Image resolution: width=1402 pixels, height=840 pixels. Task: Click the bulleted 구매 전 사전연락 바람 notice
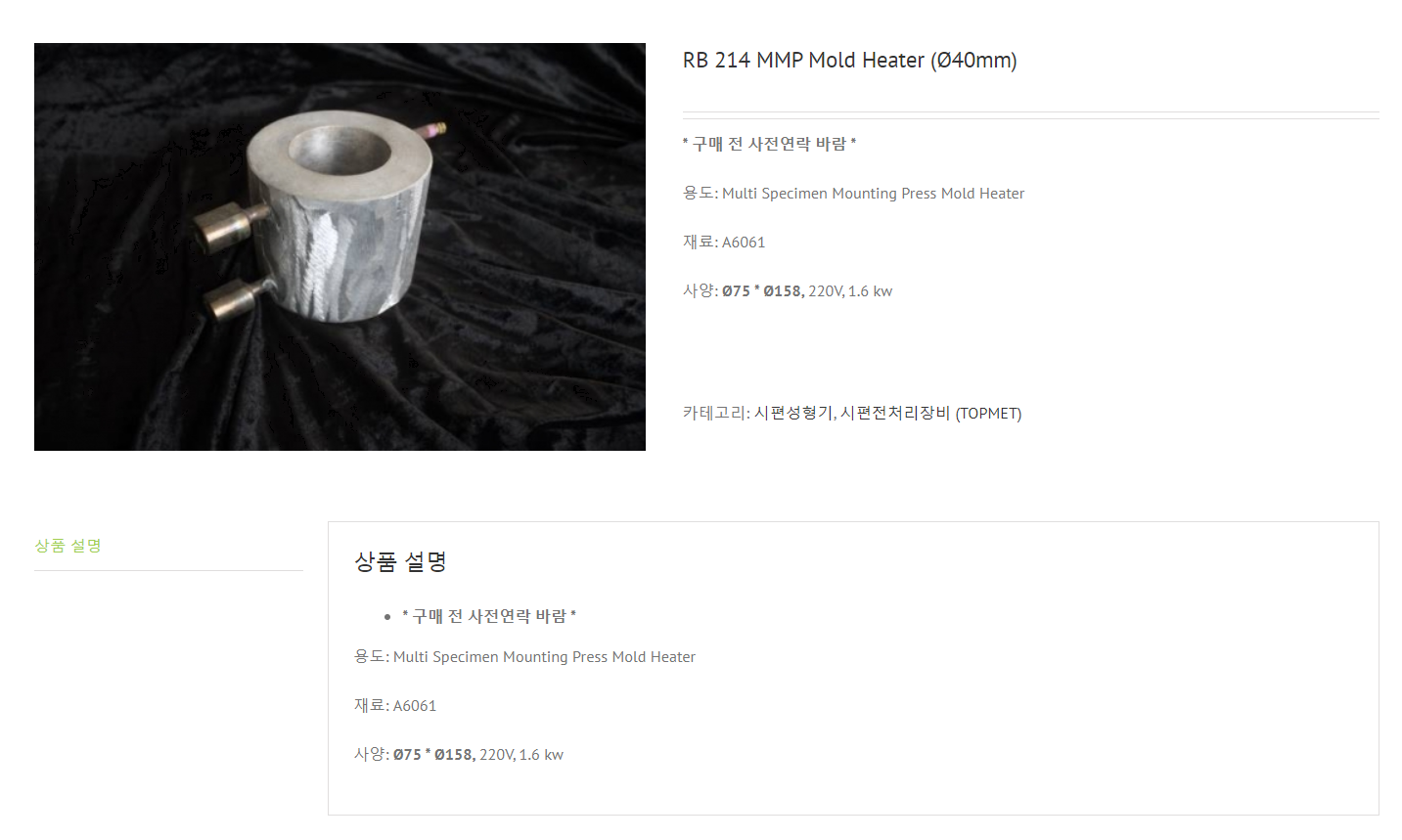(489, 616)
